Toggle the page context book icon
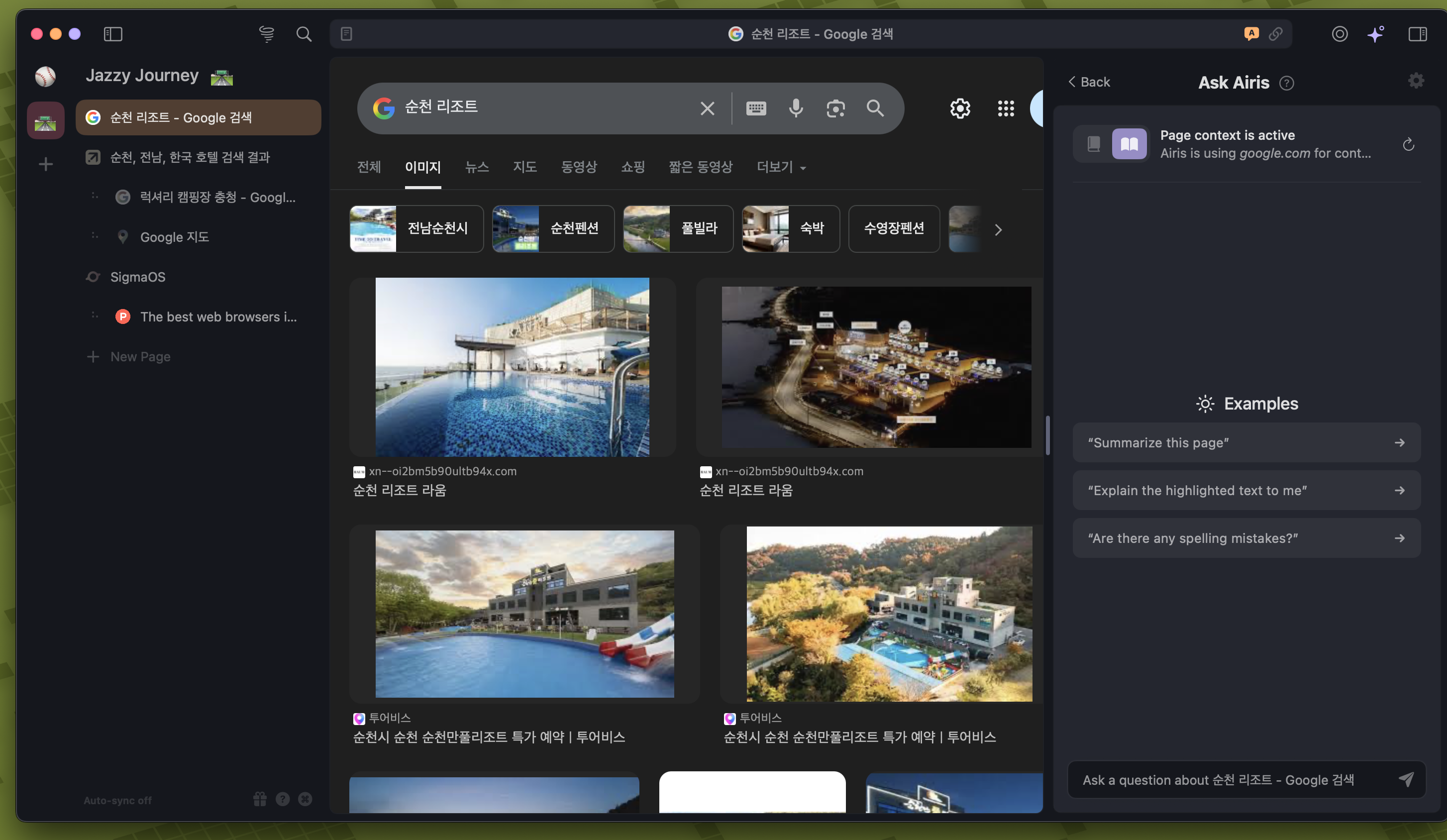This screenshot has height=840, width=1447. tap(1129, 143)
